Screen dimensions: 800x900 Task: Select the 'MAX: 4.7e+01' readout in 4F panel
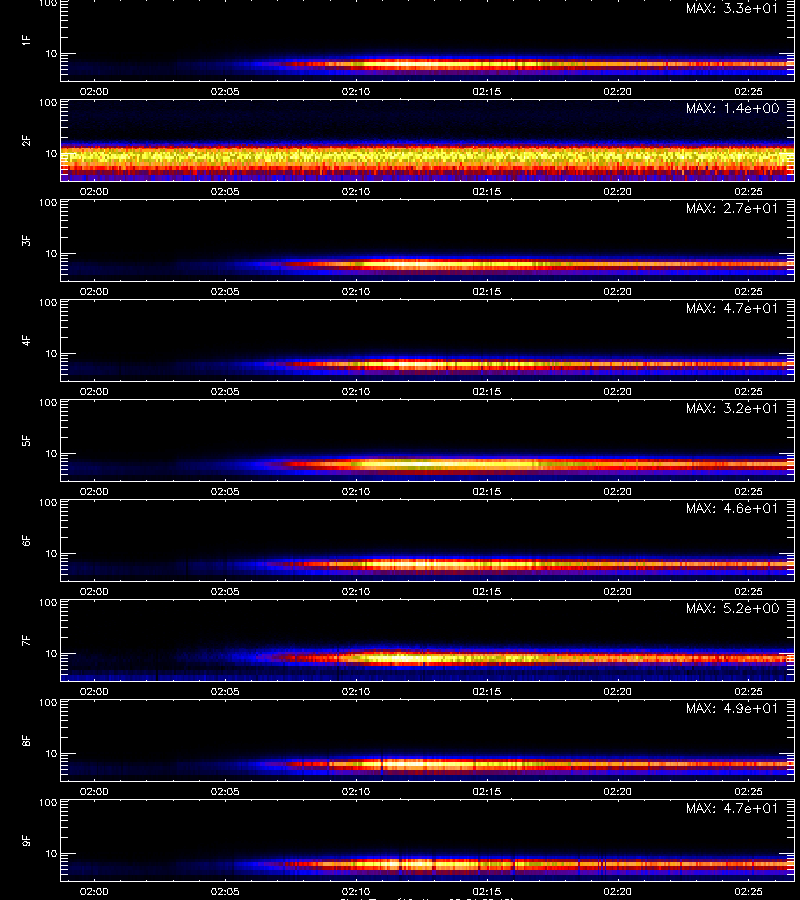point(732,308)
